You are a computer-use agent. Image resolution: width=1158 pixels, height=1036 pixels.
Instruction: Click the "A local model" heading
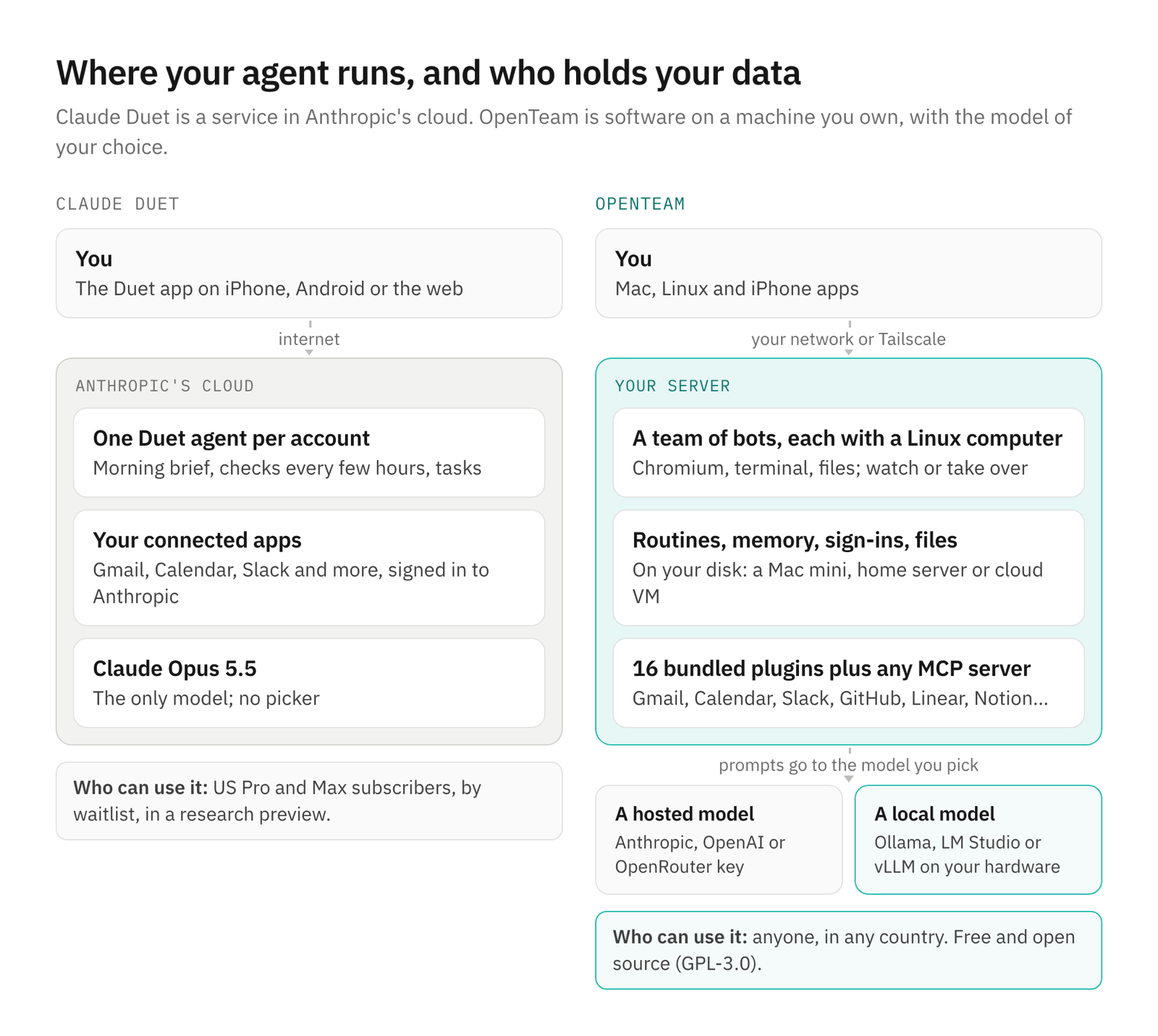pyautogui.click(x=934, y=815)
